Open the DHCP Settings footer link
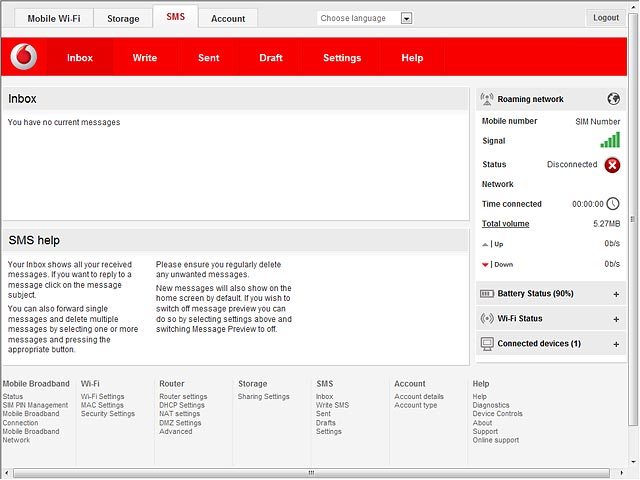The width and height of the screenshot is (640, 480). (182, 405)
